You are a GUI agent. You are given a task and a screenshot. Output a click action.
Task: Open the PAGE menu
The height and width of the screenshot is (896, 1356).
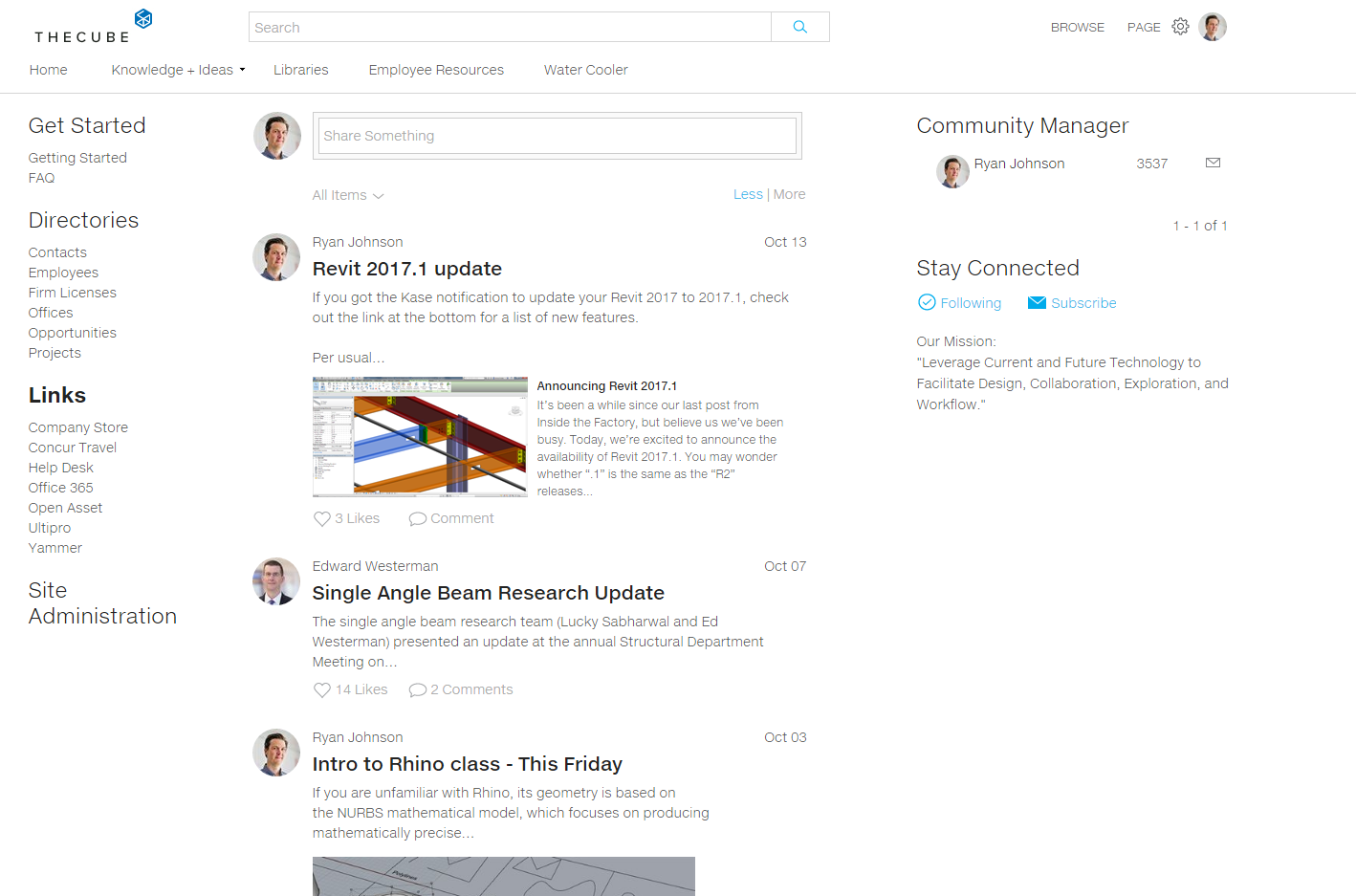[x=1144, y=28]
